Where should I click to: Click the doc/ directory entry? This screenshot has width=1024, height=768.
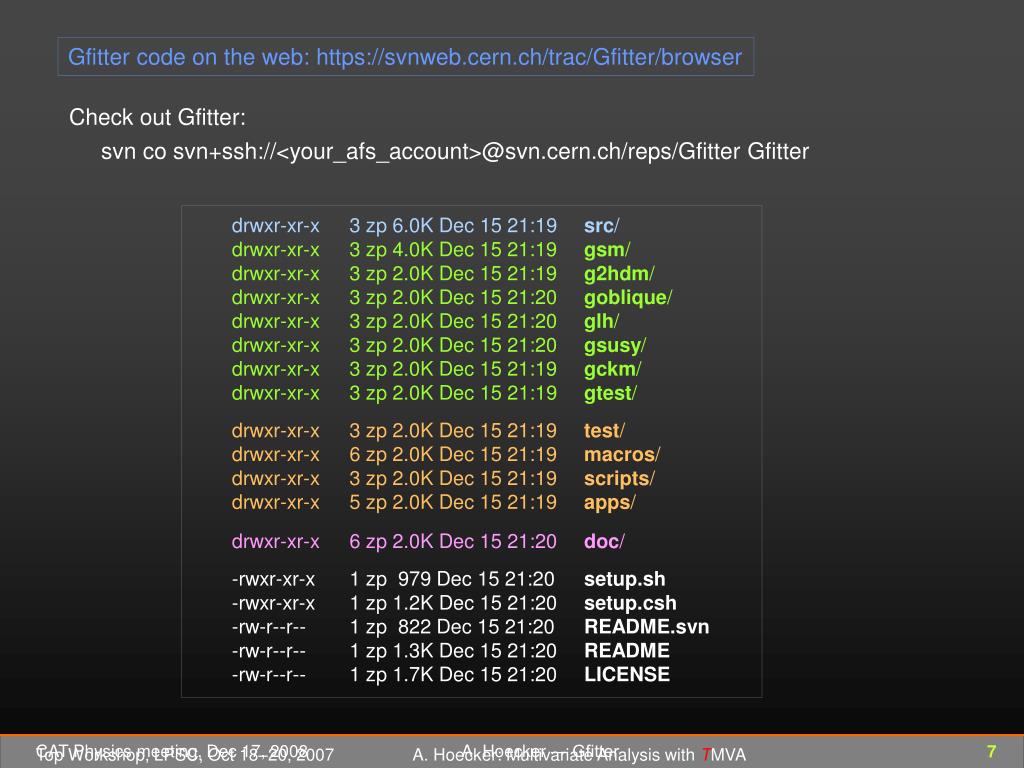[604, 541]
